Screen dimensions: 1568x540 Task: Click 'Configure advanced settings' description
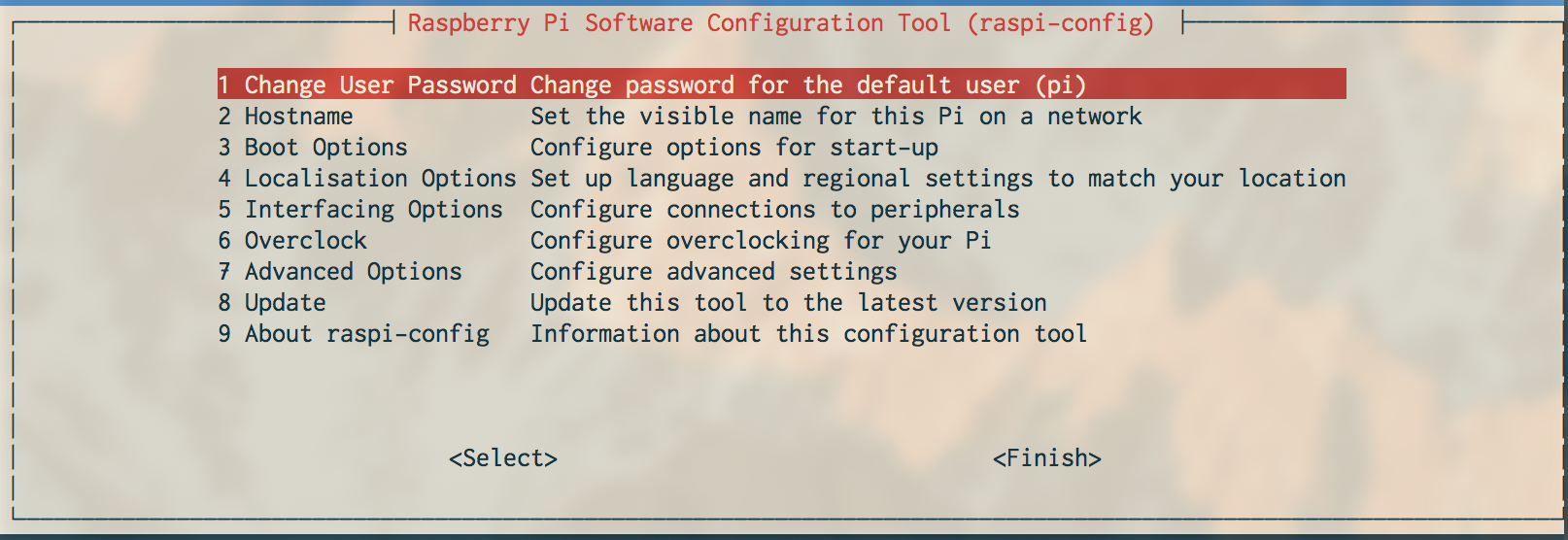pos(713,272)
